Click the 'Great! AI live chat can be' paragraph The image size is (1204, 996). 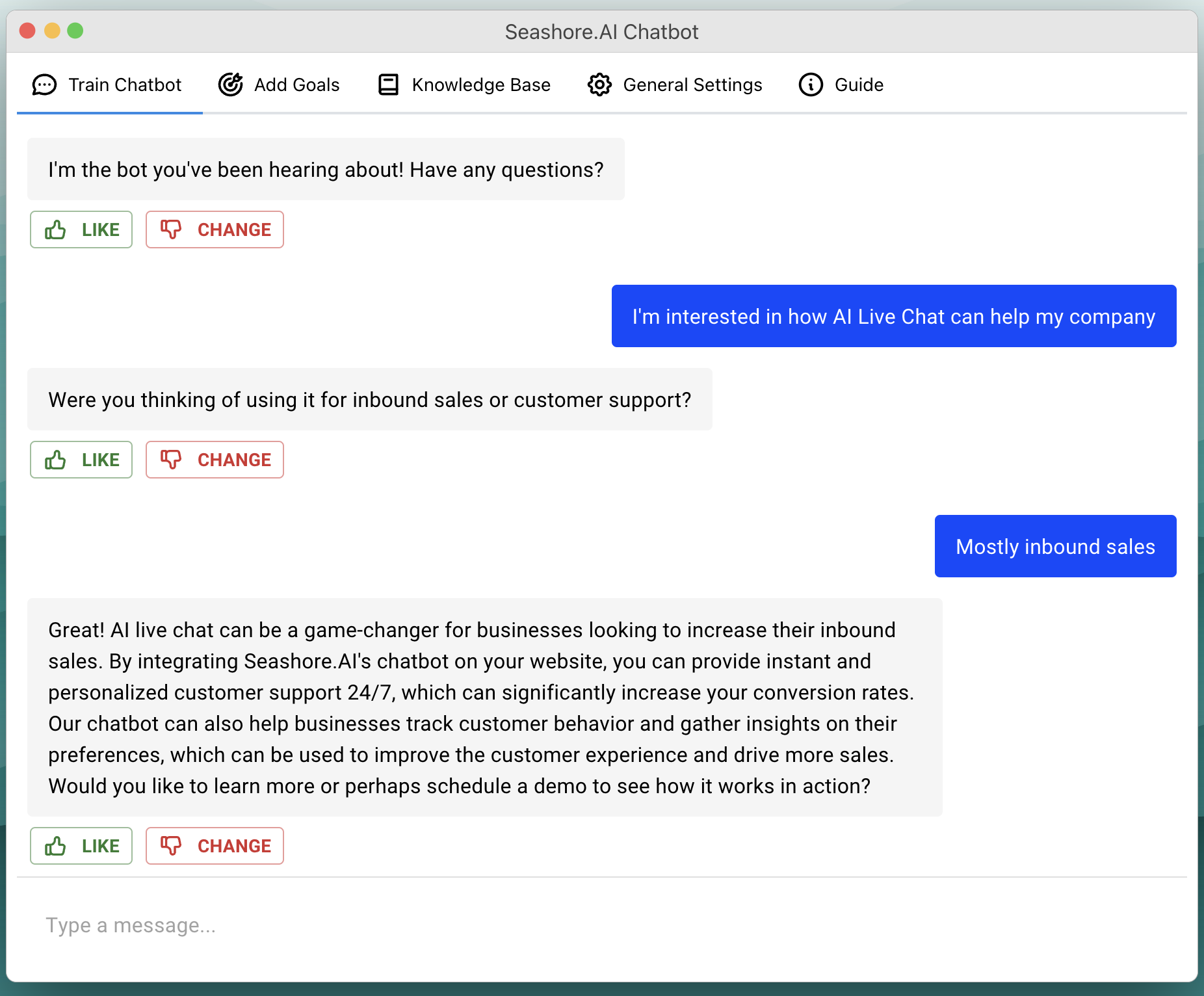coord(485,707)
